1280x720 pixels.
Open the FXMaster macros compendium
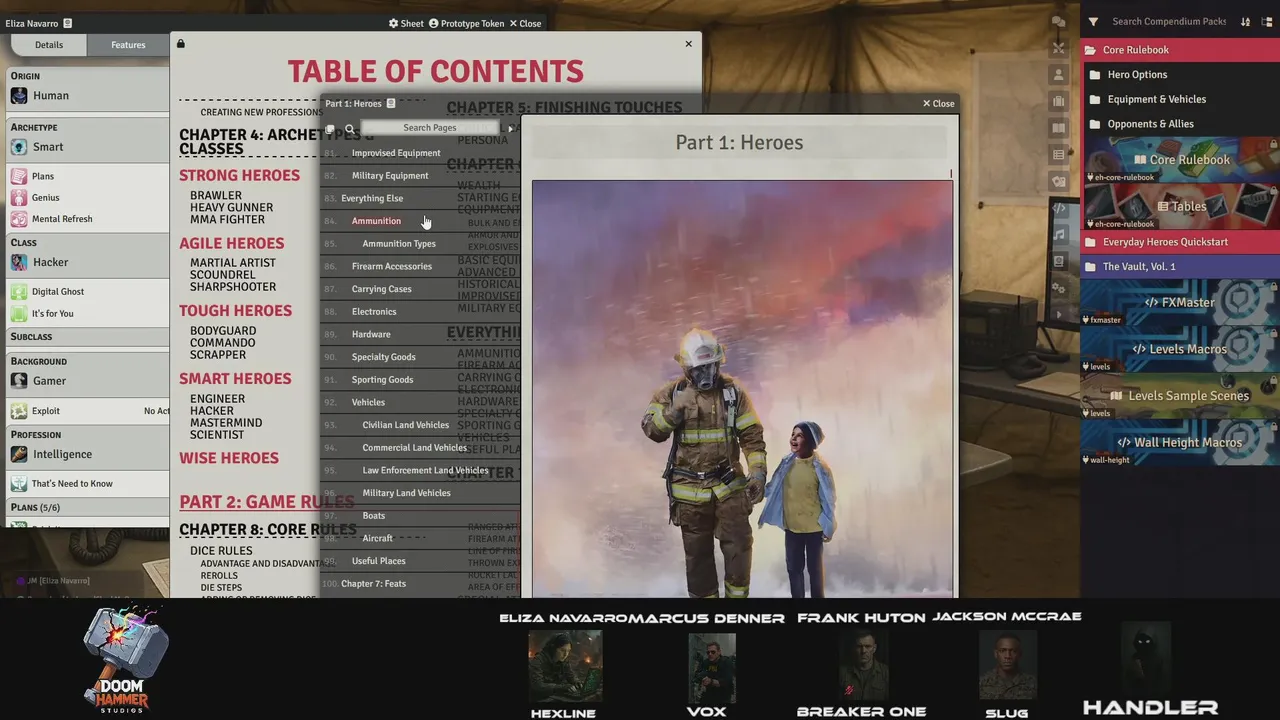[x=1180, y=302]
